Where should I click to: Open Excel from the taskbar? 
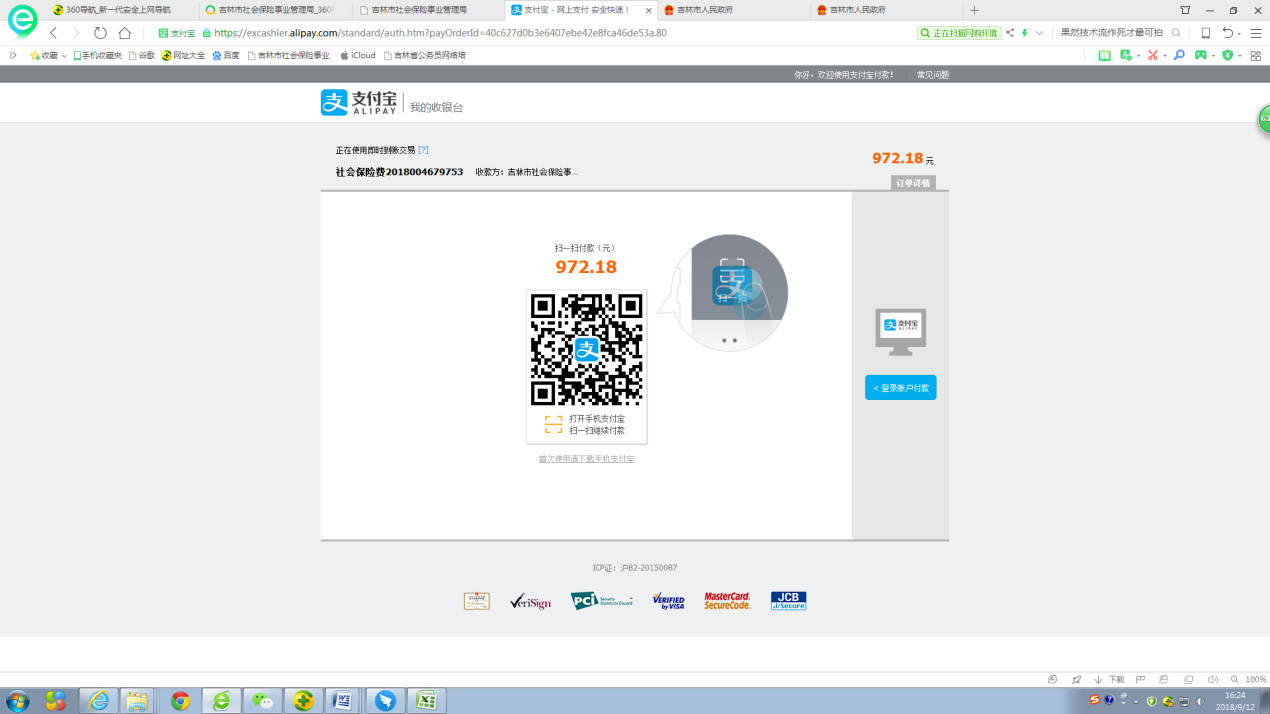(x=426, y=701)
